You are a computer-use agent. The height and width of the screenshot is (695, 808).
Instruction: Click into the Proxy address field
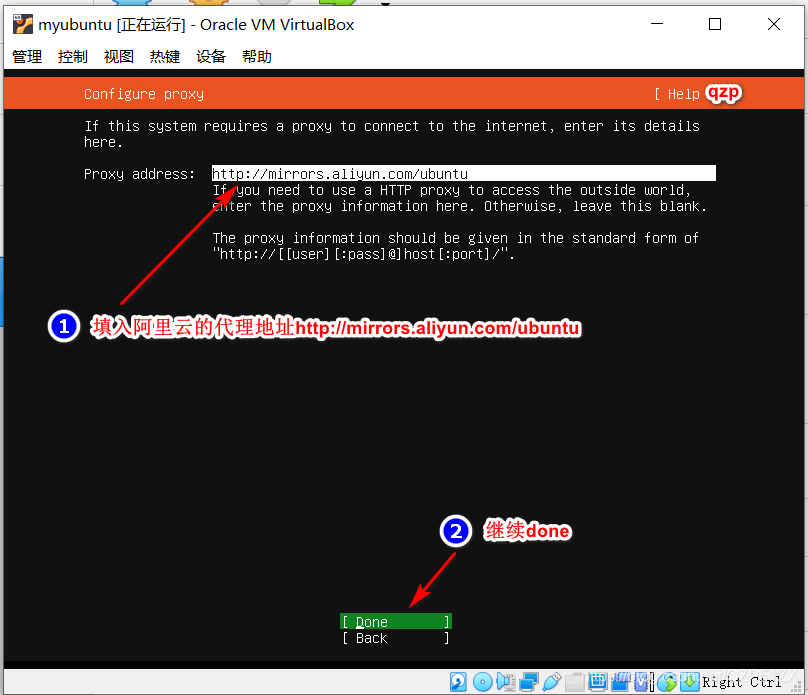coord(464,173)
